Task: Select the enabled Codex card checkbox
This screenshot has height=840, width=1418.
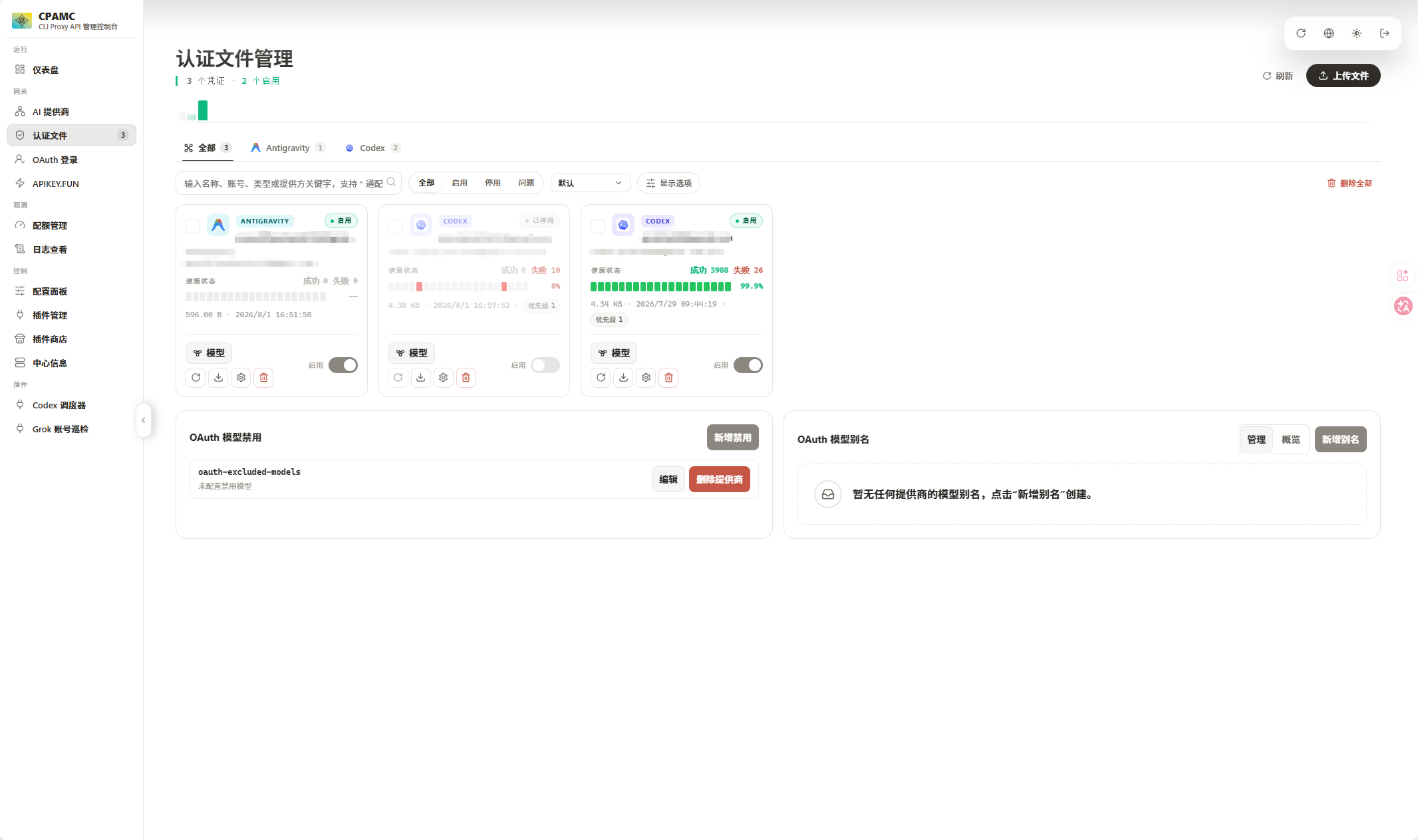Action: coord(598,226)
